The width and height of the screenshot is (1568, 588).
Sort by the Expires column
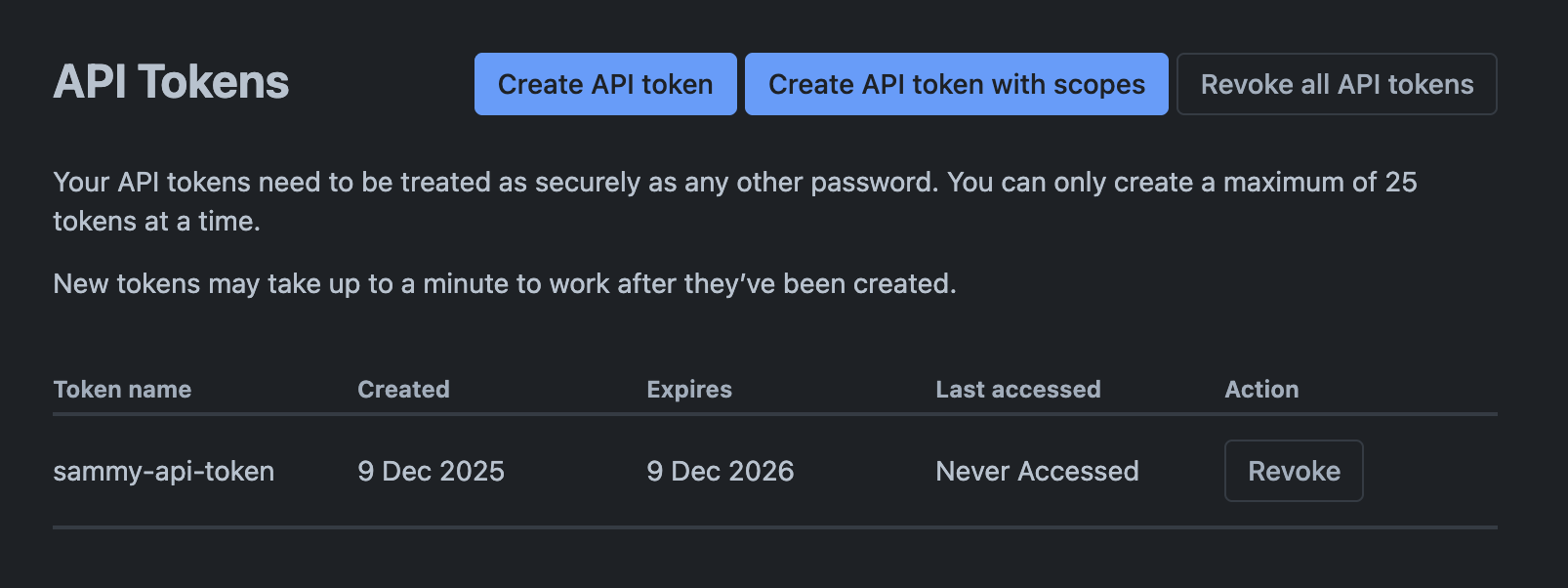(688, 389)
